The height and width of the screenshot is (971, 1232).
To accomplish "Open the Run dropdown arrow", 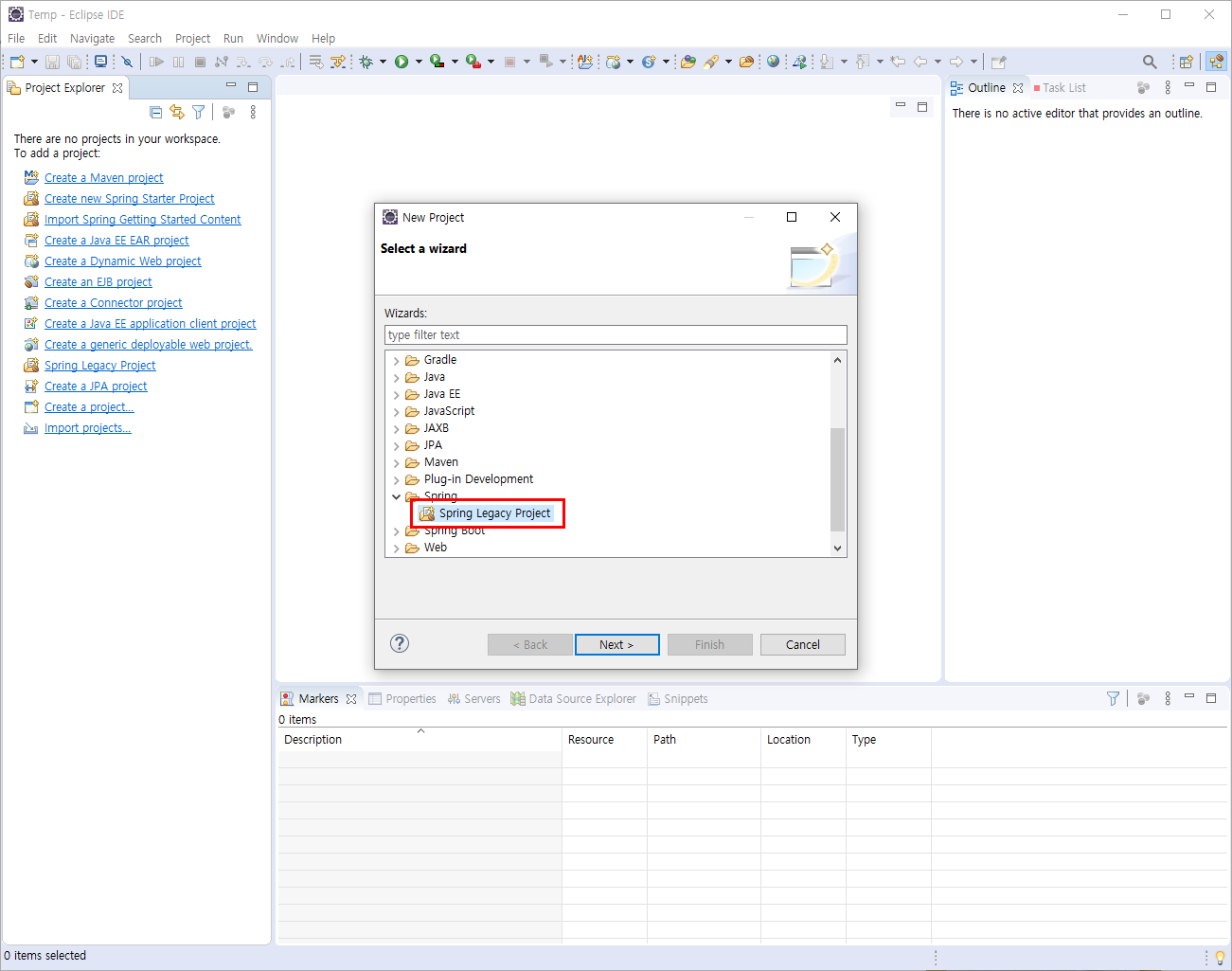I will (419, 62).
